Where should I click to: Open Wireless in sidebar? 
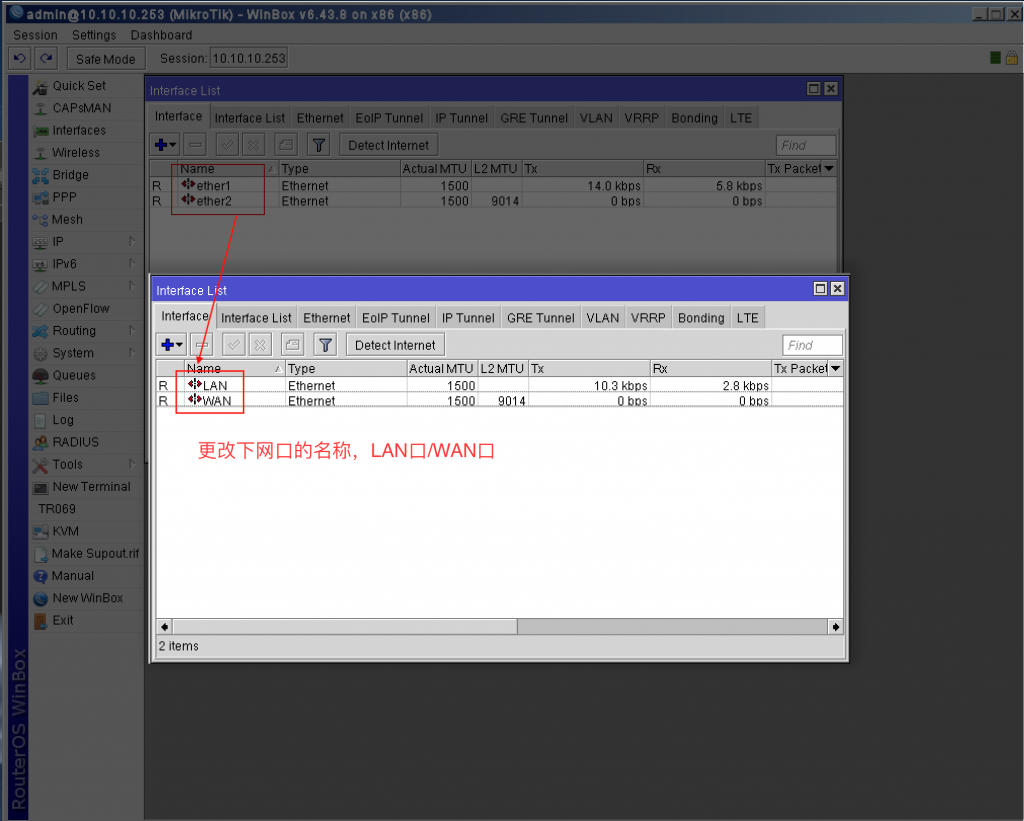point(76,152)
